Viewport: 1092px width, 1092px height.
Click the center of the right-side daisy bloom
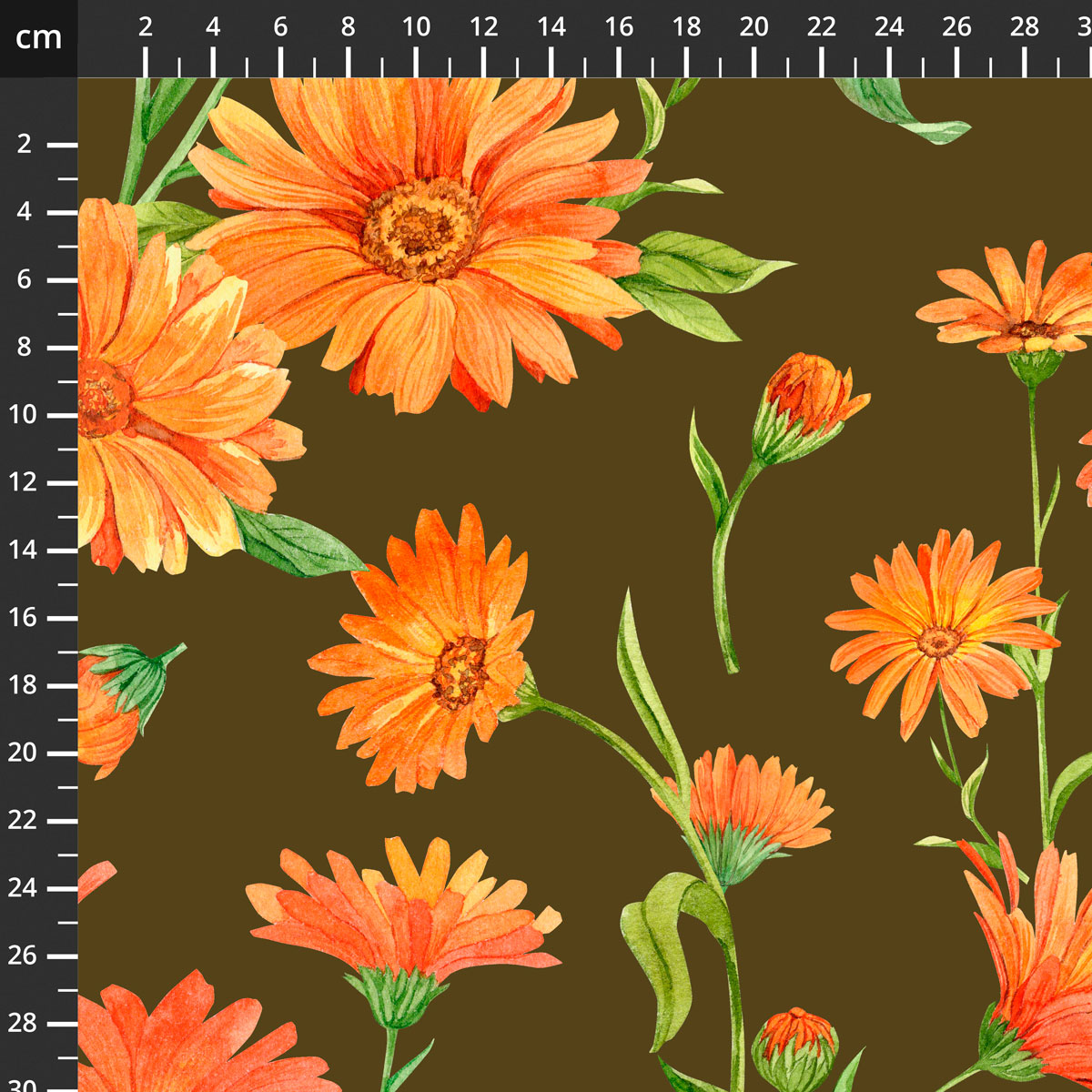pyautogui.click(x=940, y=641)
